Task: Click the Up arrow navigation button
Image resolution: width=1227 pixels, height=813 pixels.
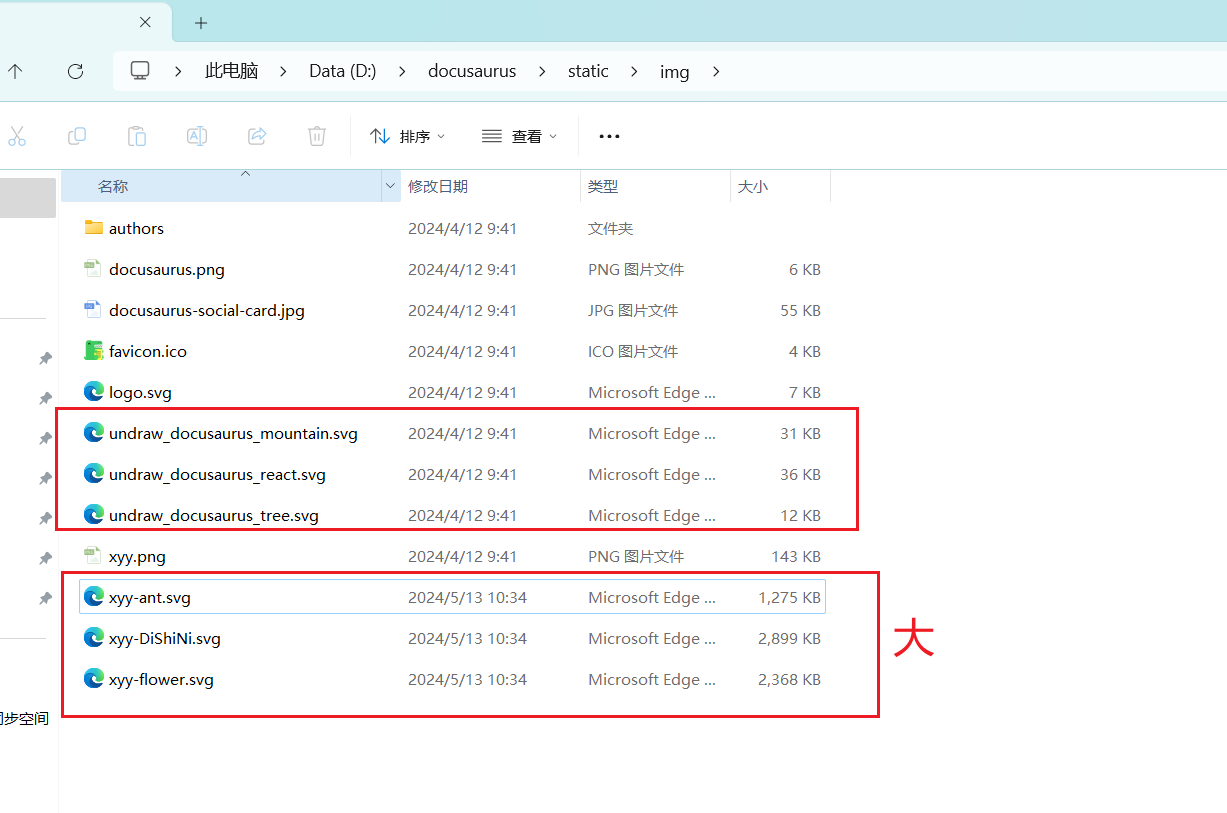Action: [15, 71]
